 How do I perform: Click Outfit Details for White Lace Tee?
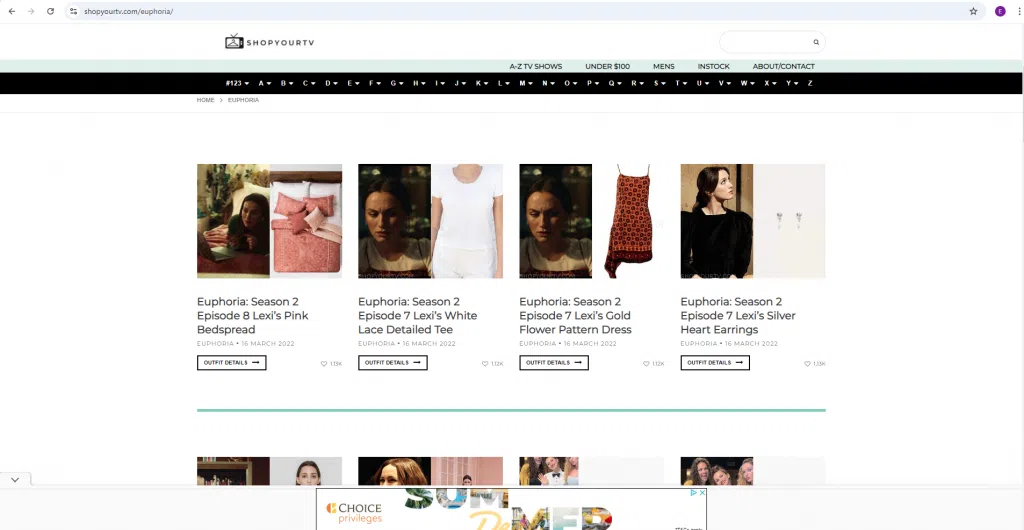[x=392, y=363]
